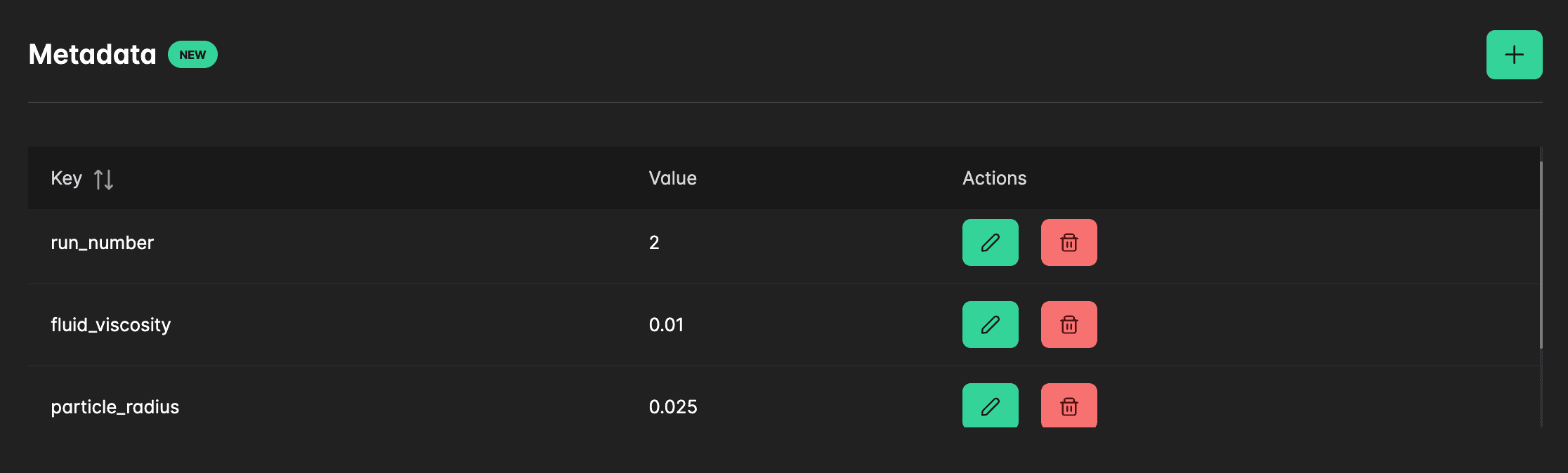Click the Value column header
1568x473 pixels.
click(672, 178)
